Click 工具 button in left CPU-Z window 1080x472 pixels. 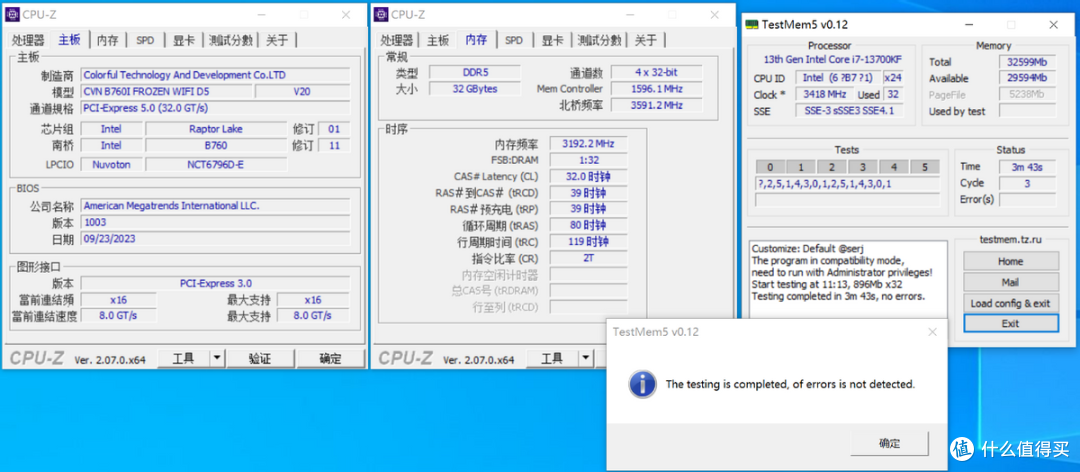coord(183,358)
